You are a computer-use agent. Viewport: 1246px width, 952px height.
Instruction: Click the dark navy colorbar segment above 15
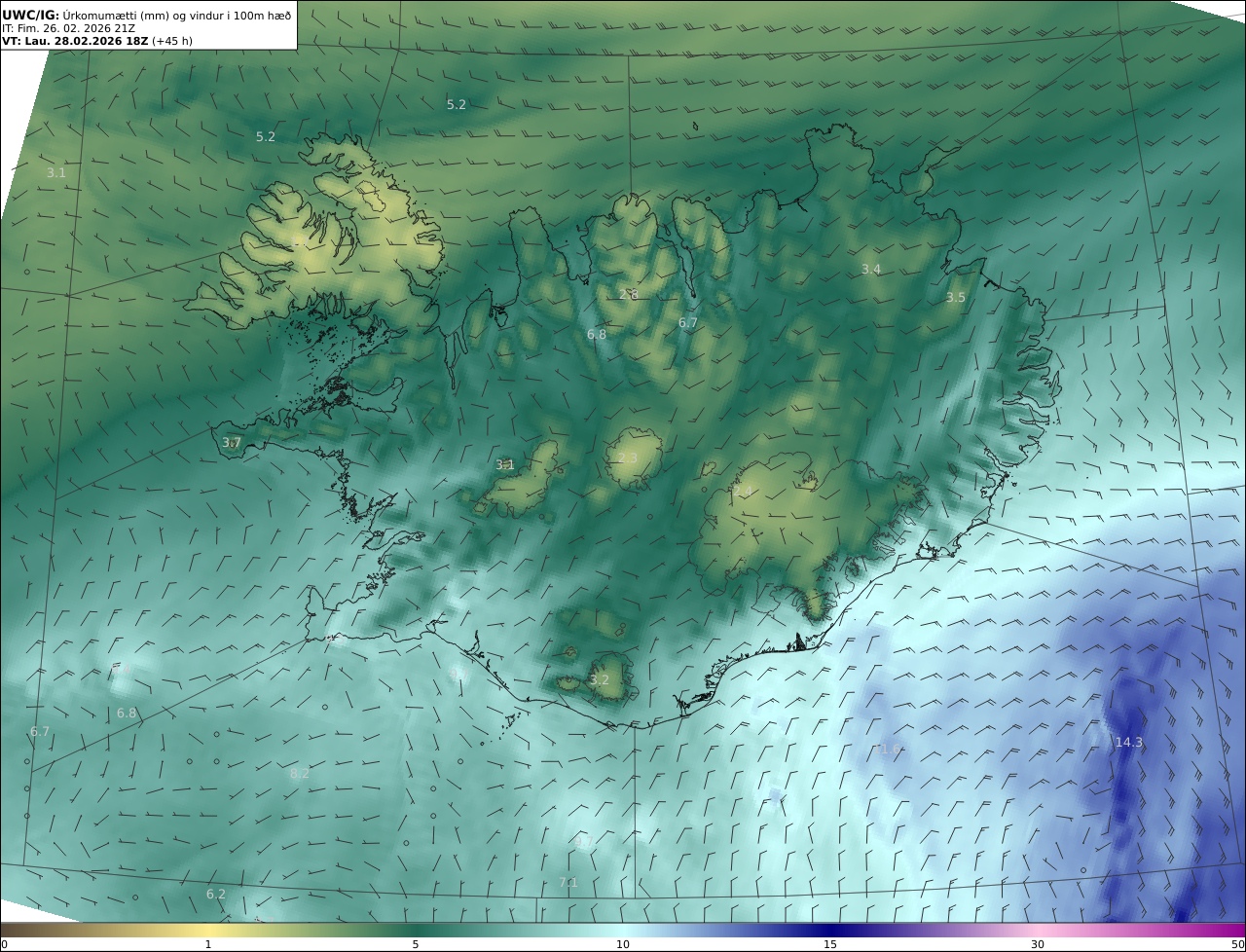(830, 930)
